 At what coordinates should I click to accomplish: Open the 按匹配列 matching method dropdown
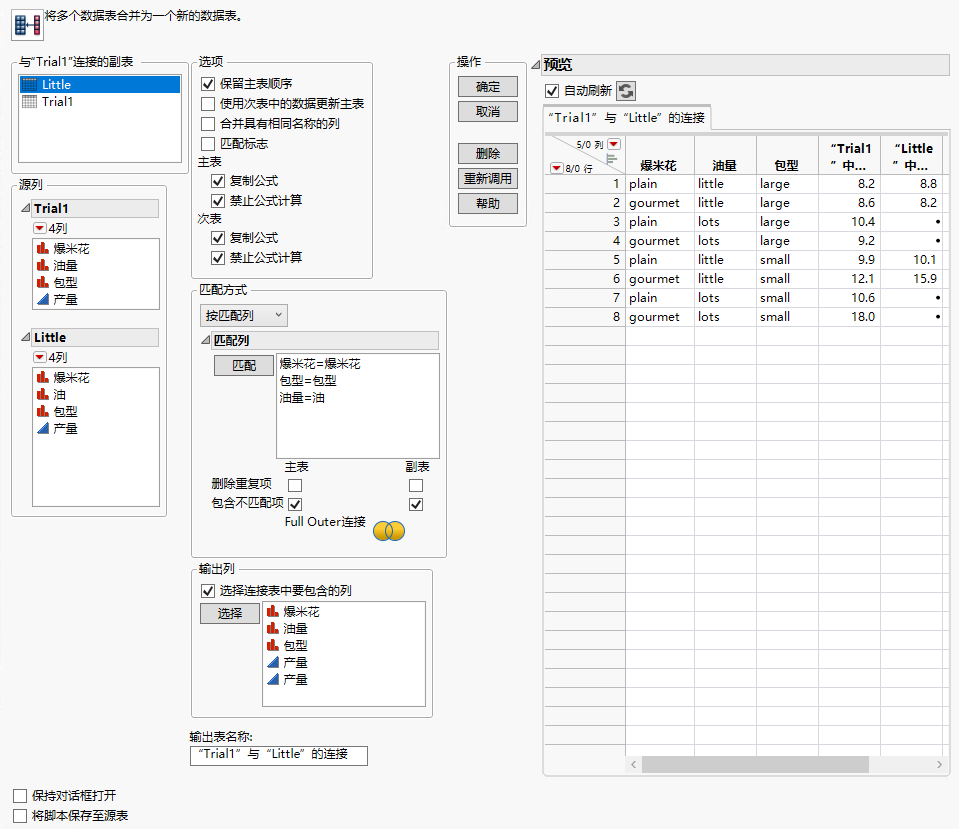(x=244, y=315)
